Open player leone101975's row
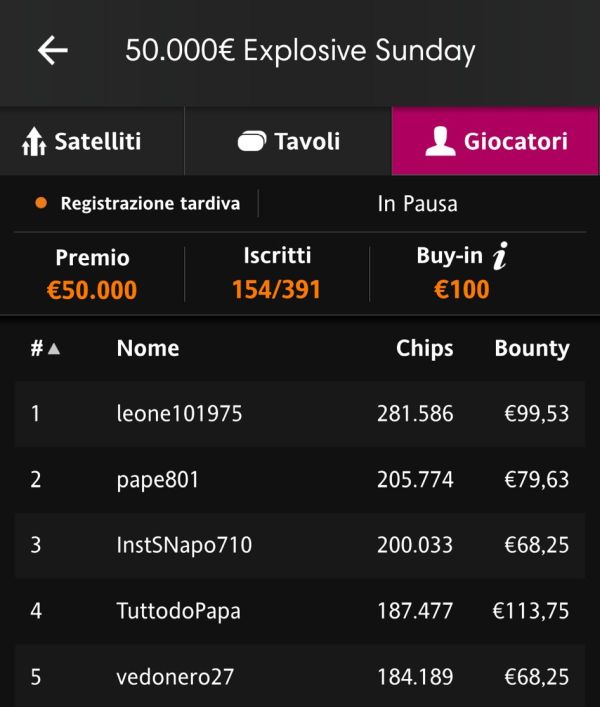600x707 pixels. pos(300,414)
